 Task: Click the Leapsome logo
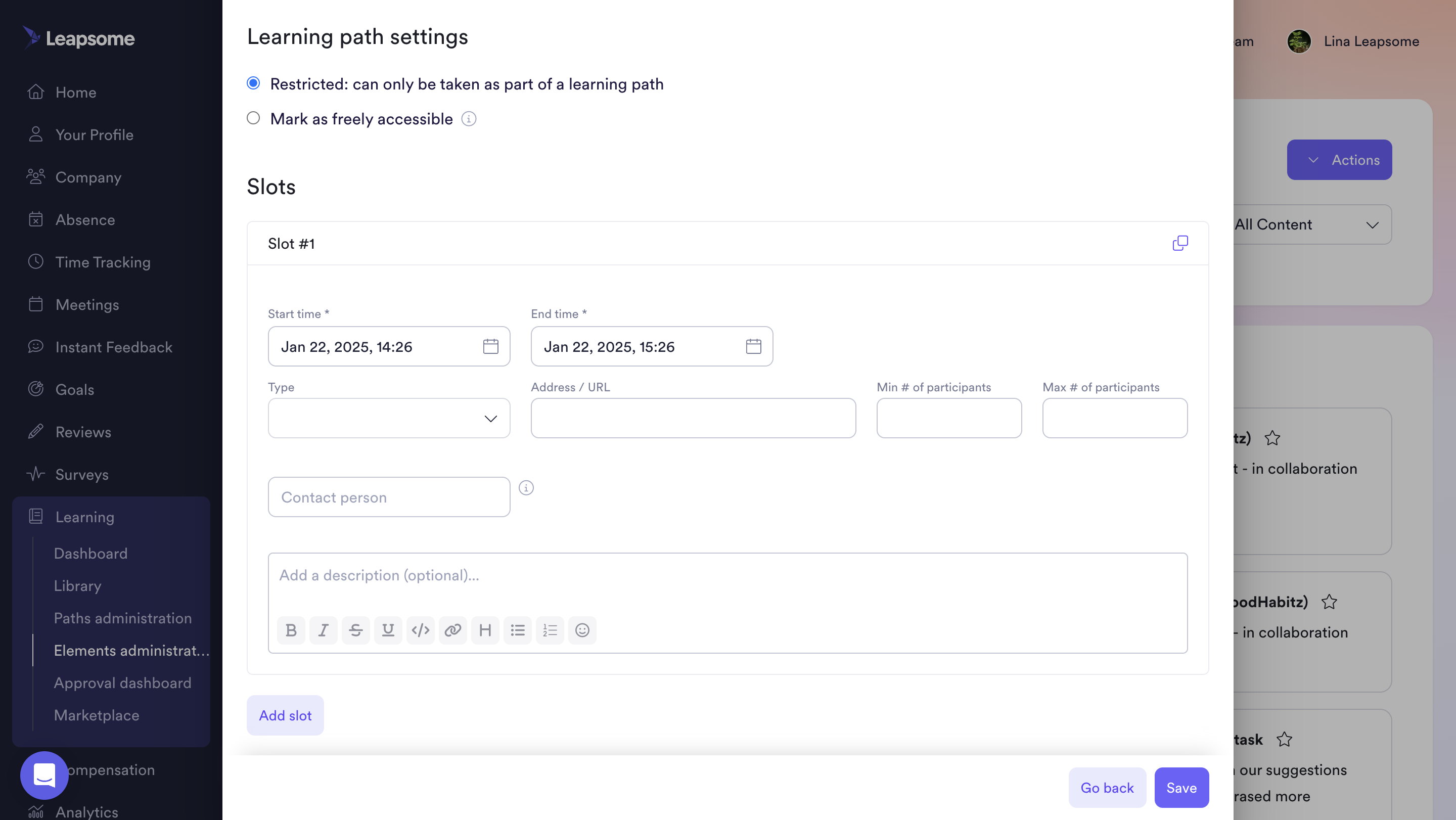click(78, 38)
